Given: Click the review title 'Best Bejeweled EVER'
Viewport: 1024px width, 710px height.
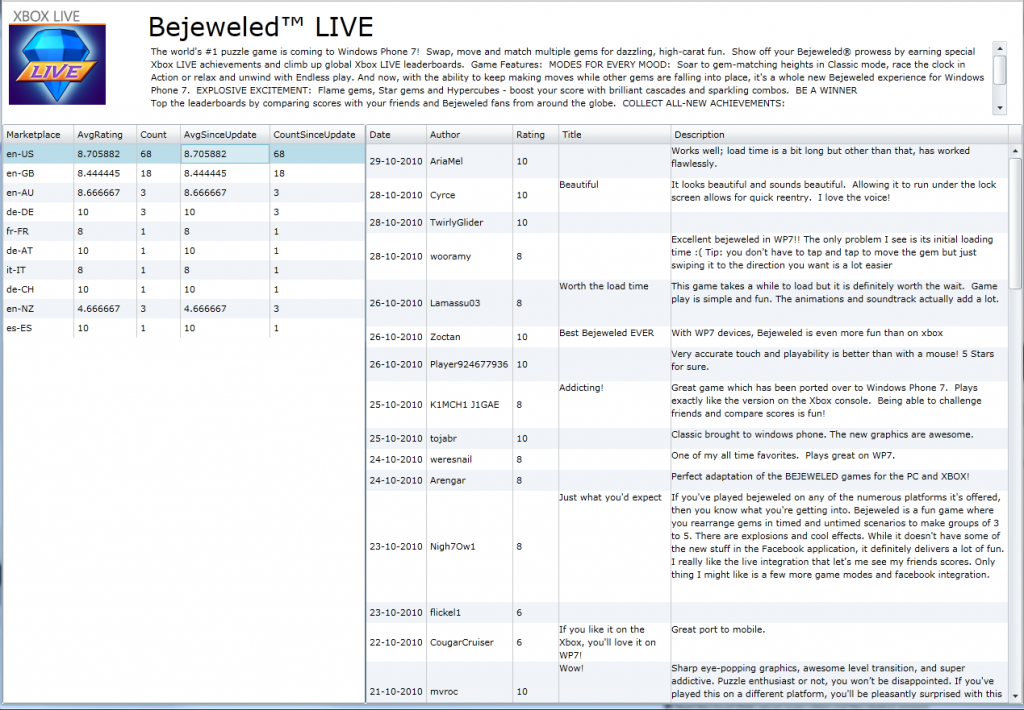Looking at the screenshot, I should point(606,333).
